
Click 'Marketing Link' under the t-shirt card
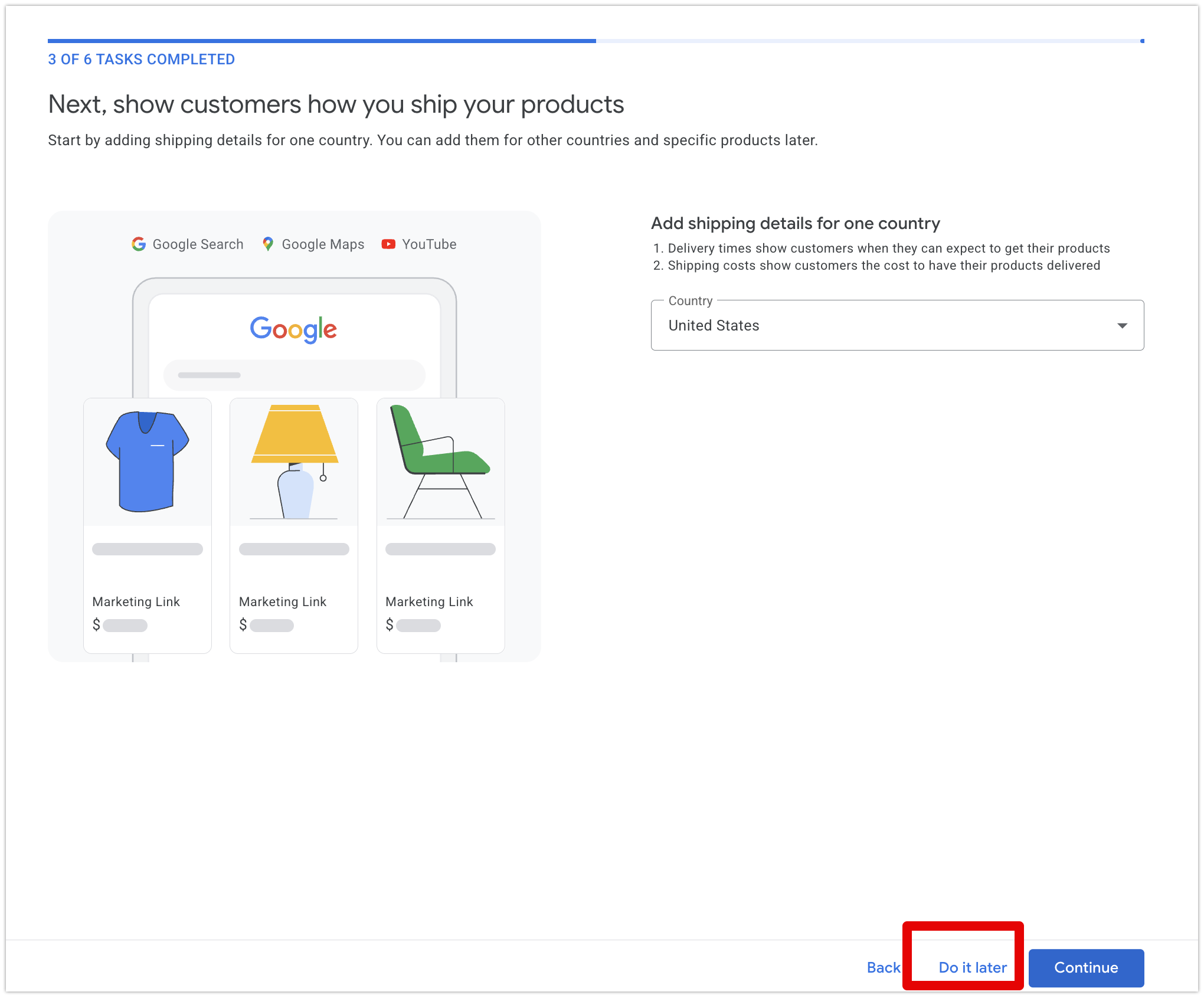coord(136,601)
